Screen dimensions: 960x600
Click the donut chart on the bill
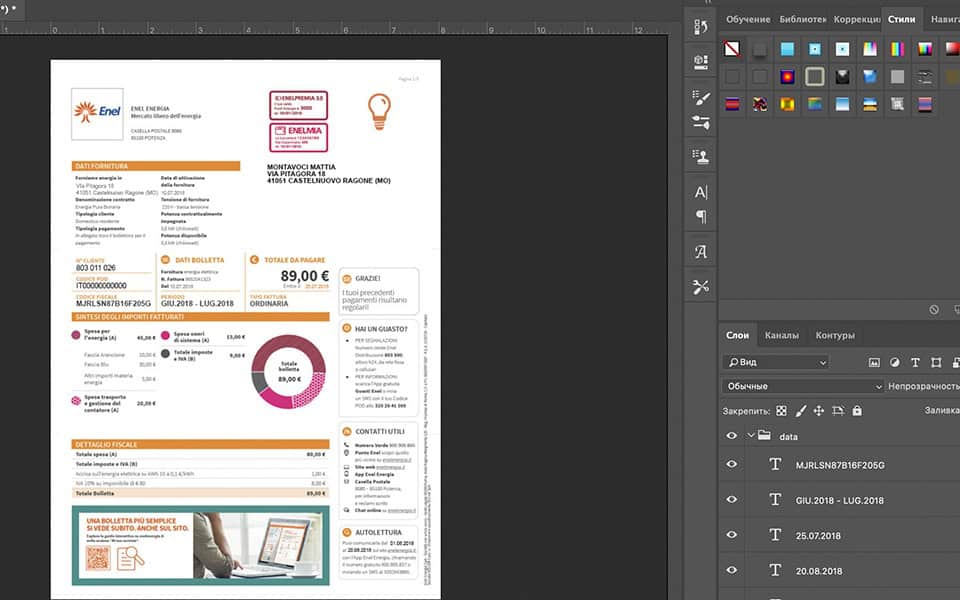pyautogui.click(x=288, y=372)
